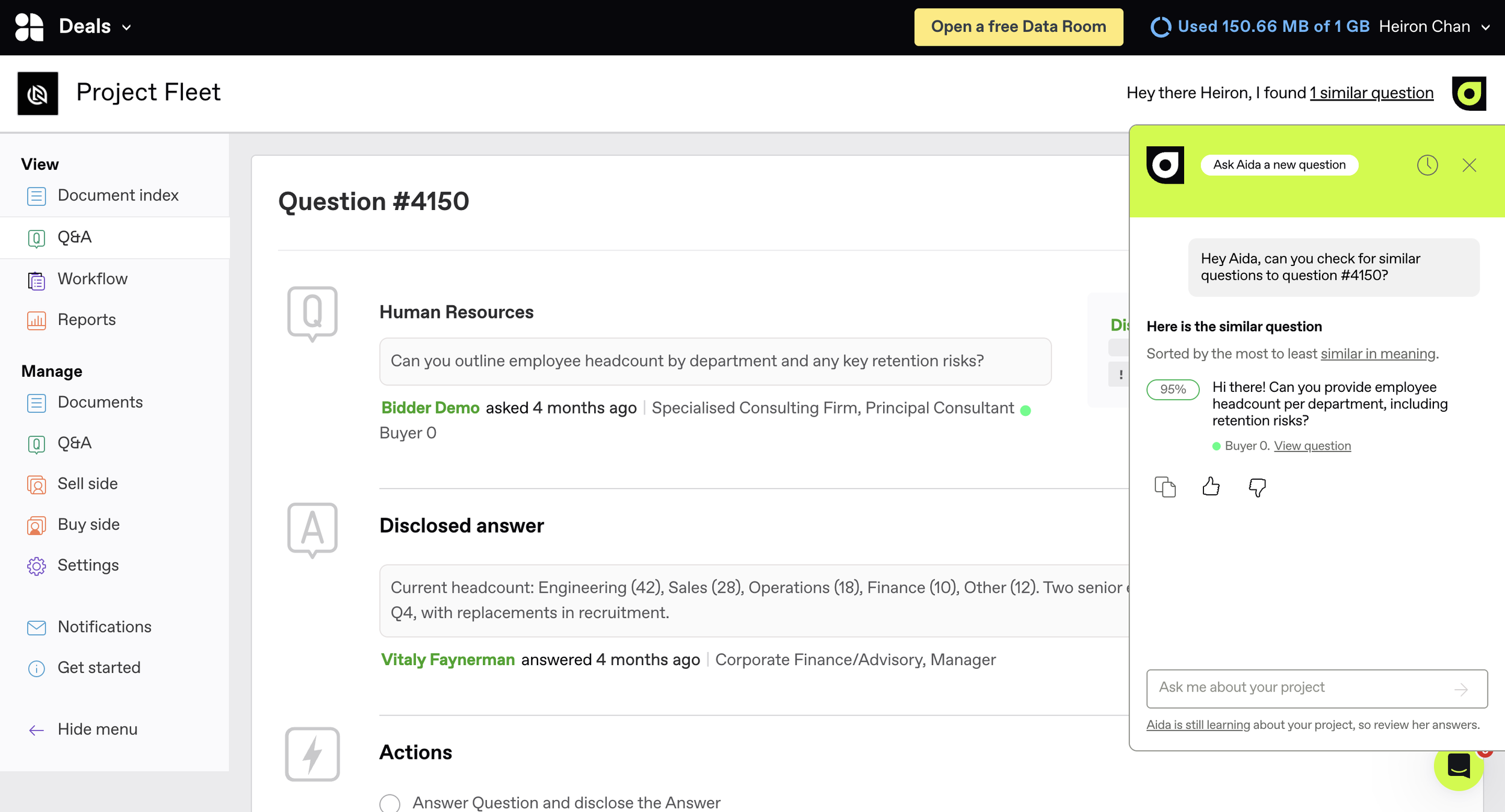
Task: Open Aida chat history clock icon
Action: pyautogui.click(x=1427, y=165)
